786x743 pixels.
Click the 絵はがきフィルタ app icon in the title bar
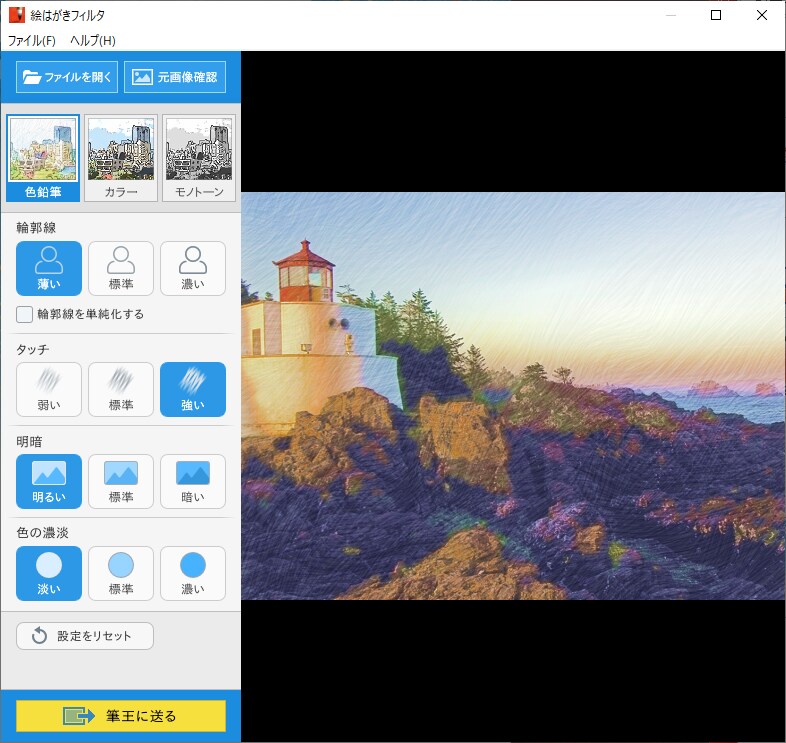[x=17, y=15]
